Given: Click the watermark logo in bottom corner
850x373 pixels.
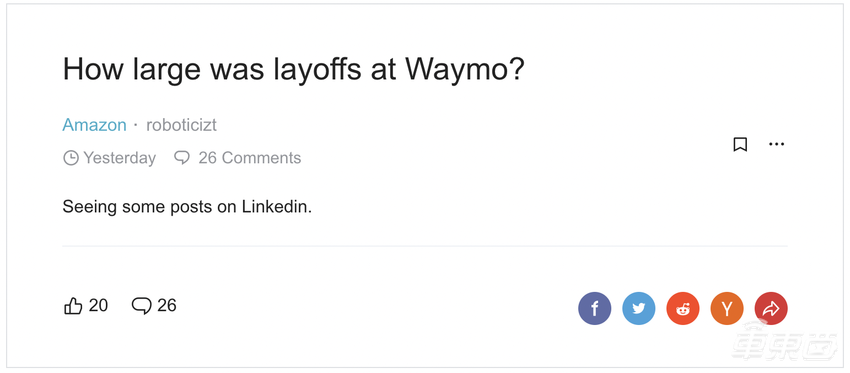Looking at the screenshot, I should 784,340.
